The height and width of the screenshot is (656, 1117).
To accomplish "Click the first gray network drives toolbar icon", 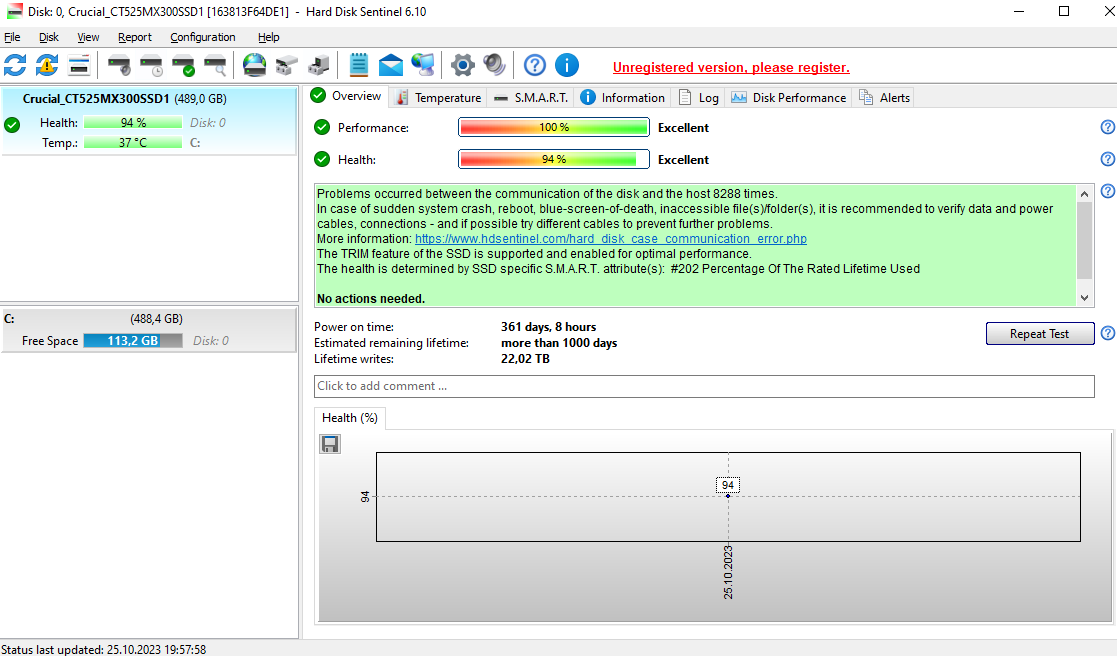I will (x=286, y=66).
